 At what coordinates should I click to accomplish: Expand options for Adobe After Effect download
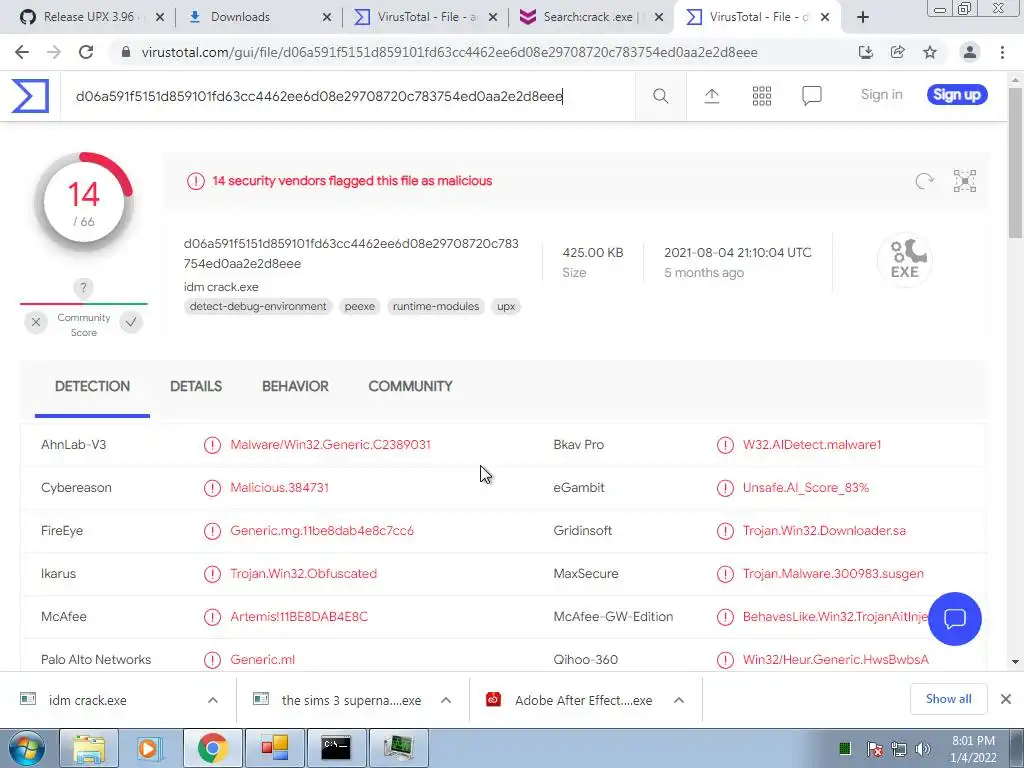(679, 700)
